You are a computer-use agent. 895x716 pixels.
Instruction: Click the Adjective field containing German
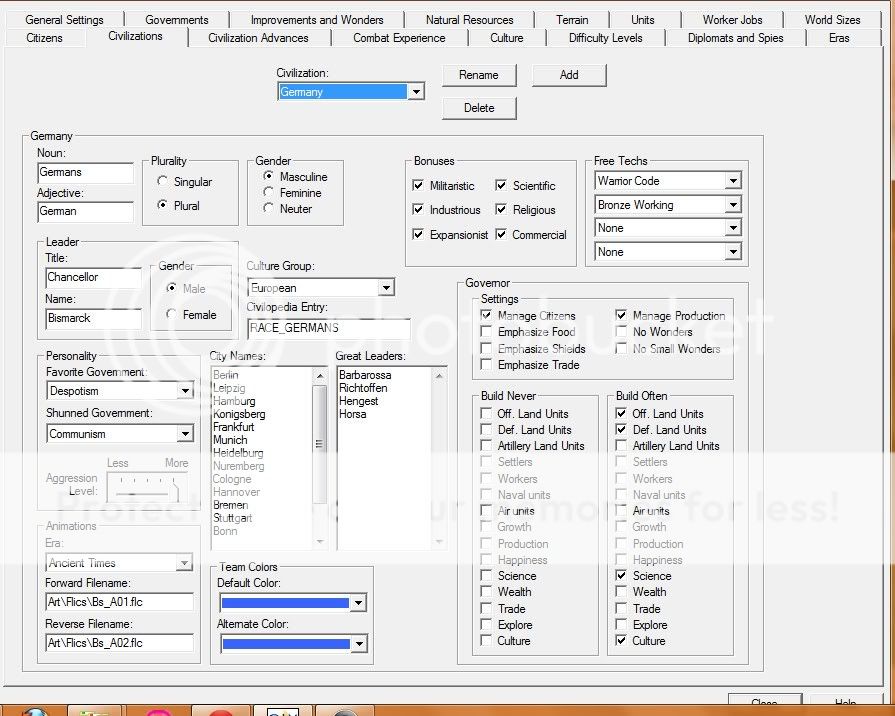85,211
